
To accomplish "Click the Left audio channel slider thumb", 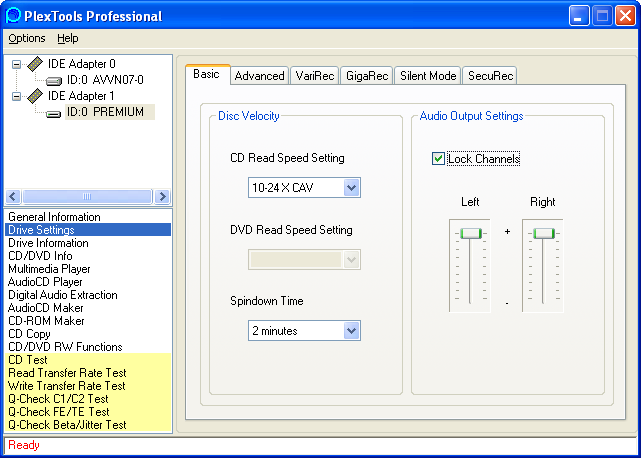I will [x=471, y=233].
